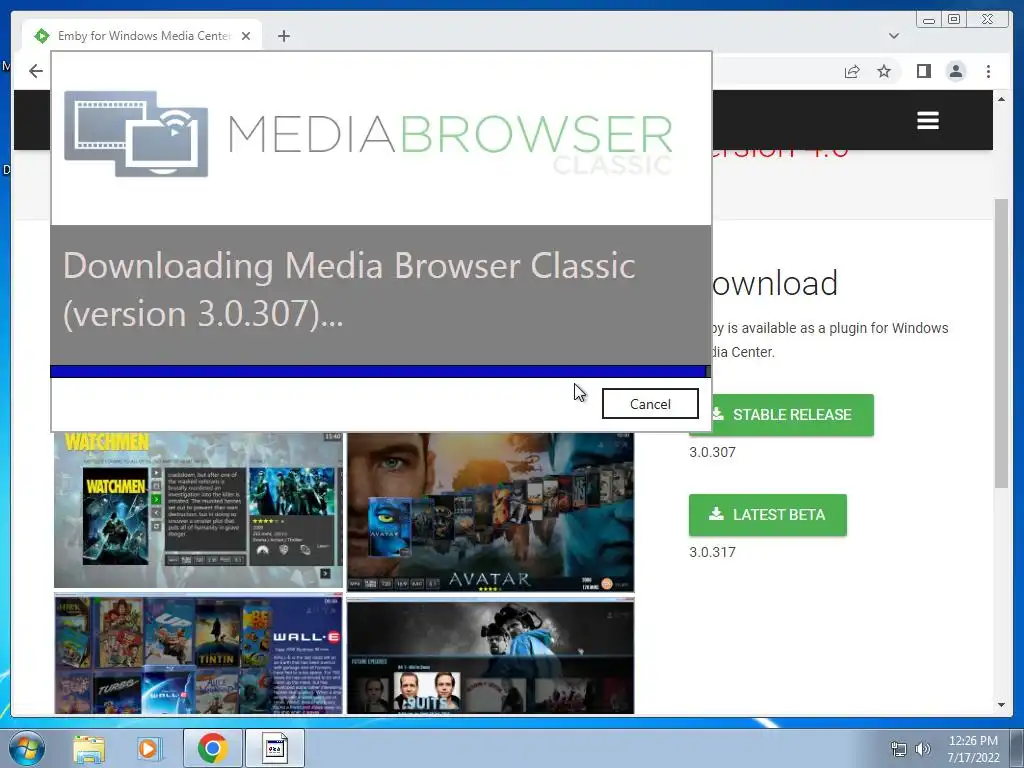Launch Windows Media Player from taskbar

tap(149, 748)
